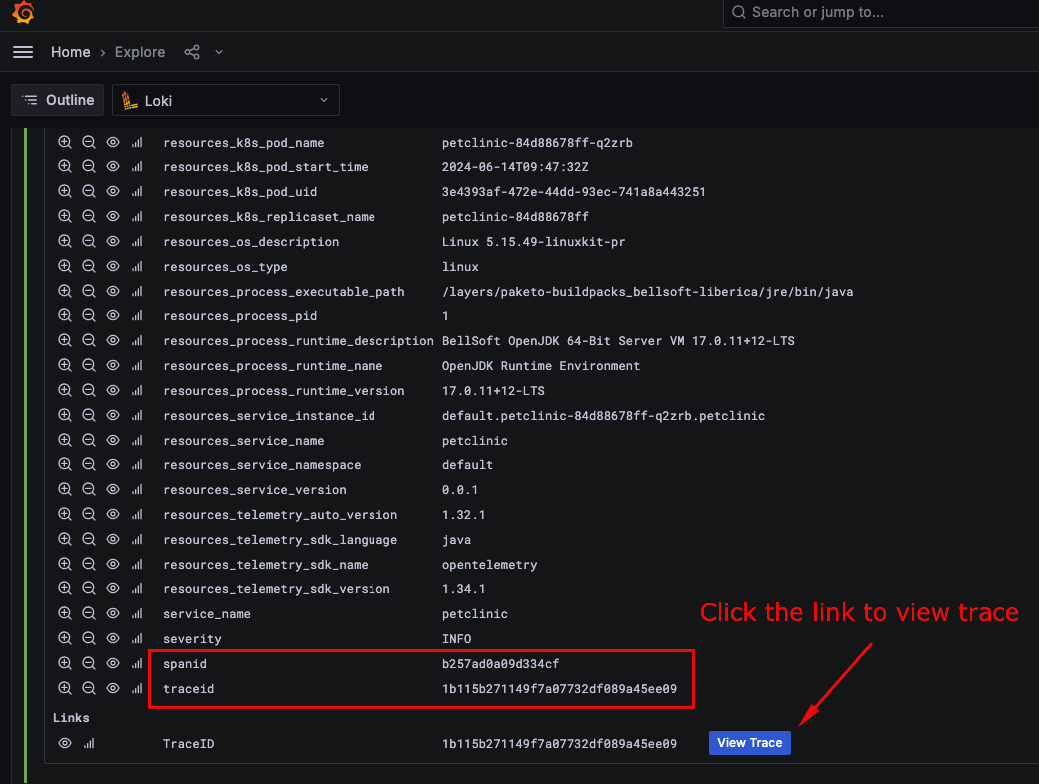This screenshot has height=784, width=1039.
Task: Expand the chevron next to share icon
Action: pos(219,52)
